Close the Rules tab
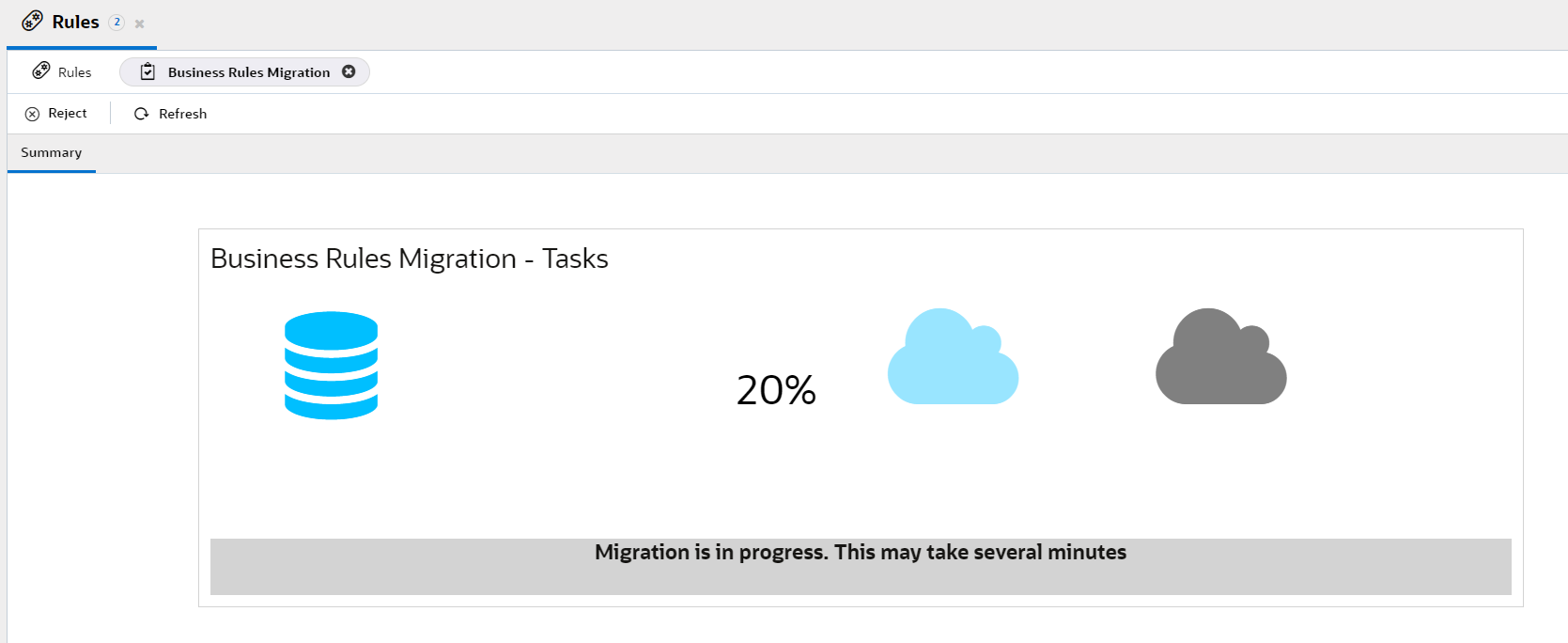The height and width of the screenshot is (643, 1568). 139,23
